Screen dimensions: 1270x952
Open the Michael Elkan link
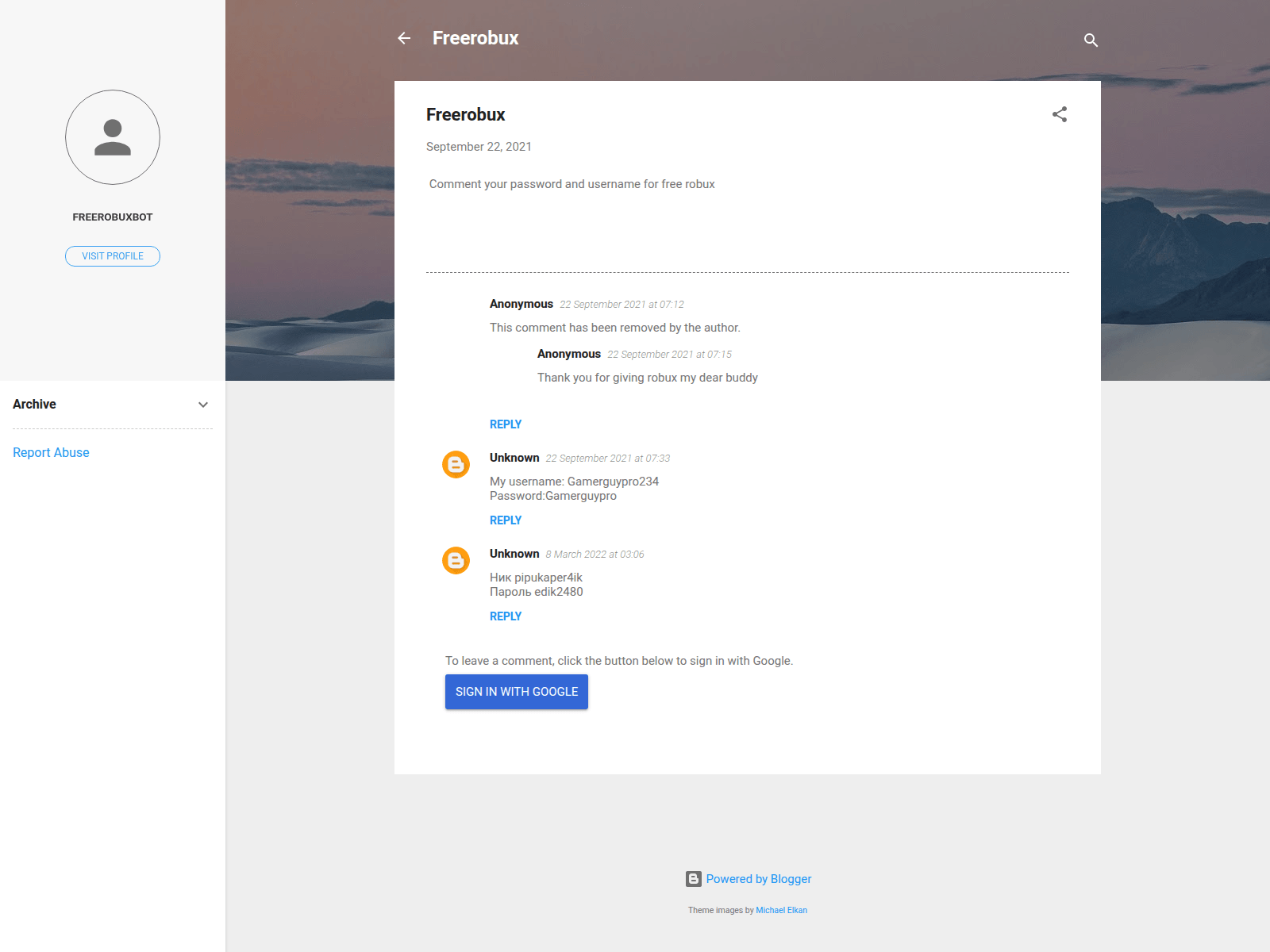(x=782, y=910)
